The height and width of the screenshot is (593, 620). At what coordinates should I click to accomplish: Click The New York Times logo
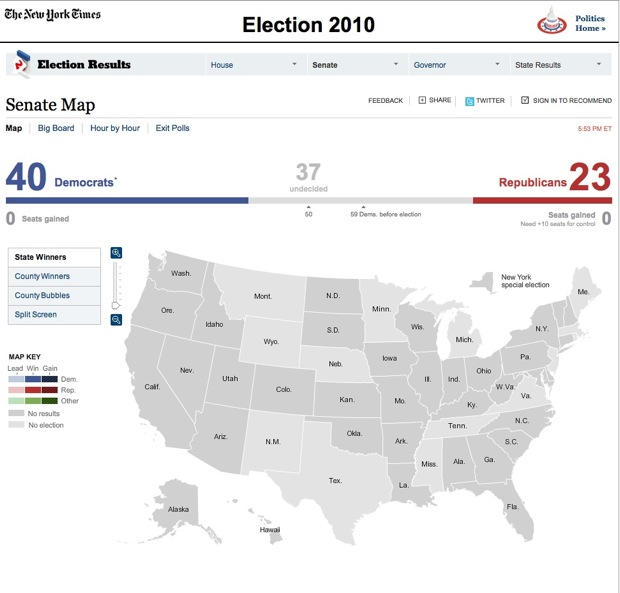(x=52, y=14)
